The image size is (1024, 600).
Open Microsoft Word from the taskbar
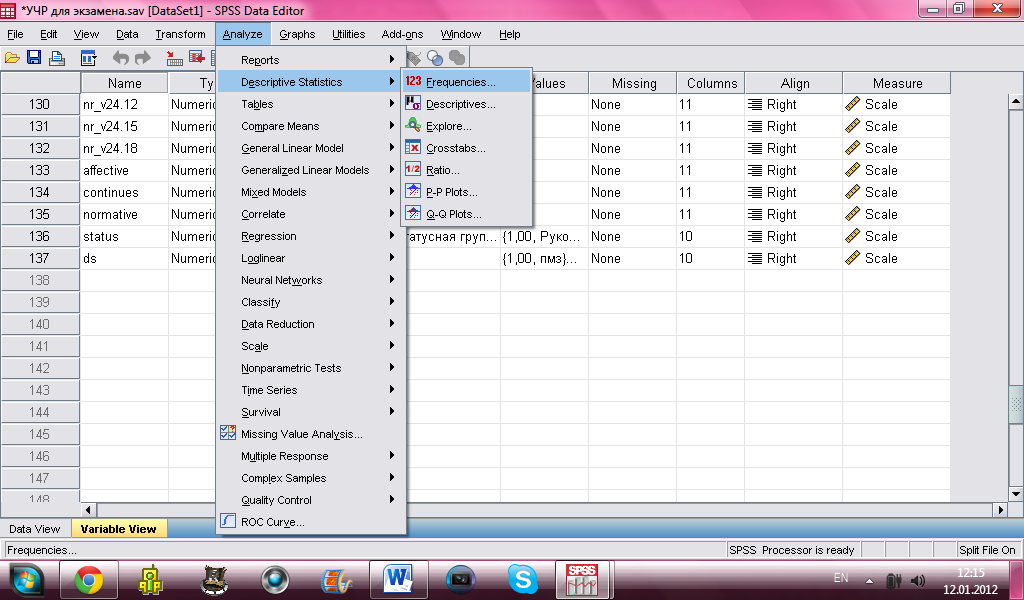click(399, 580)
